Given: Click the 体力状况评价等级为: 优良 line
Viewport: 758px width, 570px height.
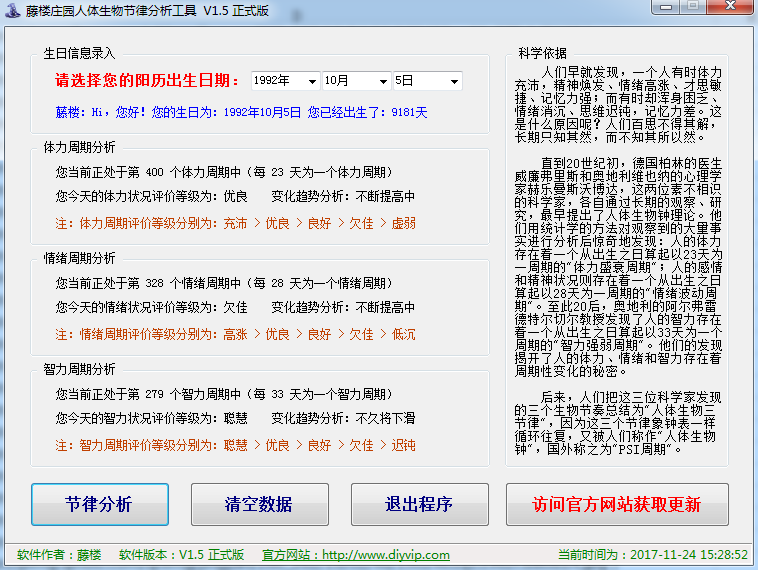Looking at the screenshot, I should (151, 196).
